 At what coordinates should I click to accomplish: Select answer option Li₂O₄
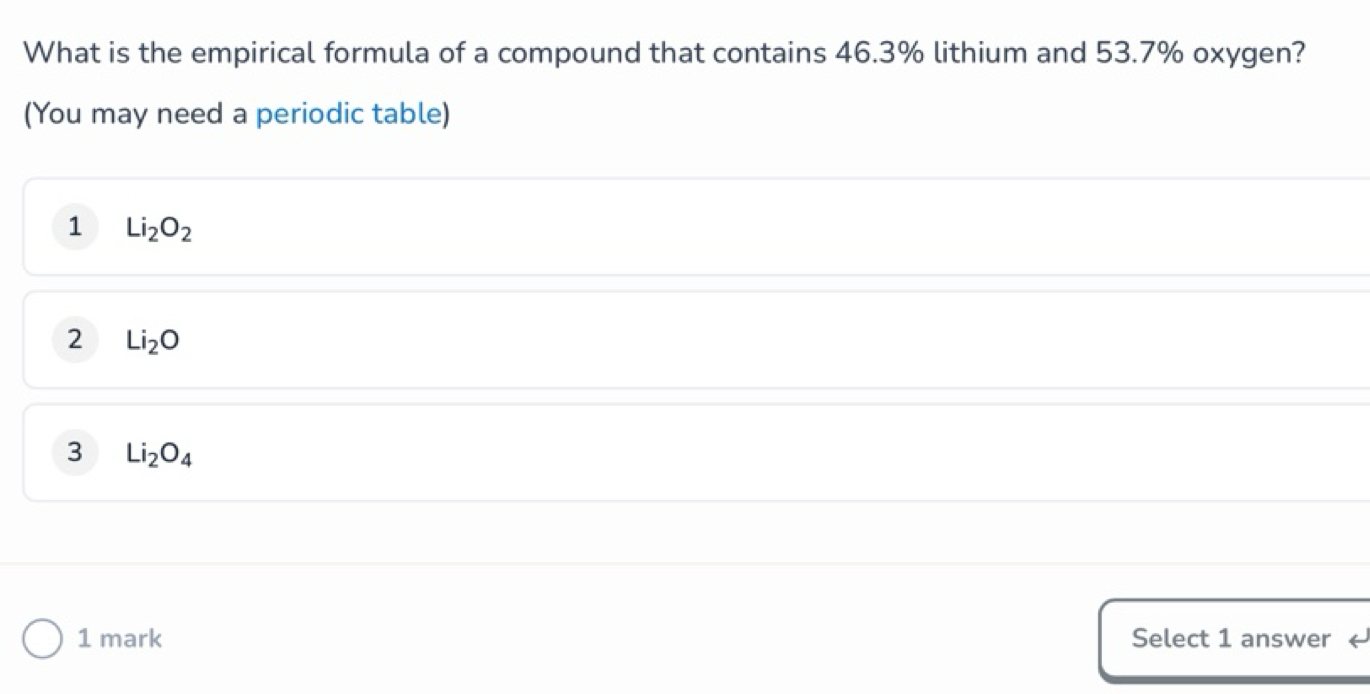tap(696, 453)
